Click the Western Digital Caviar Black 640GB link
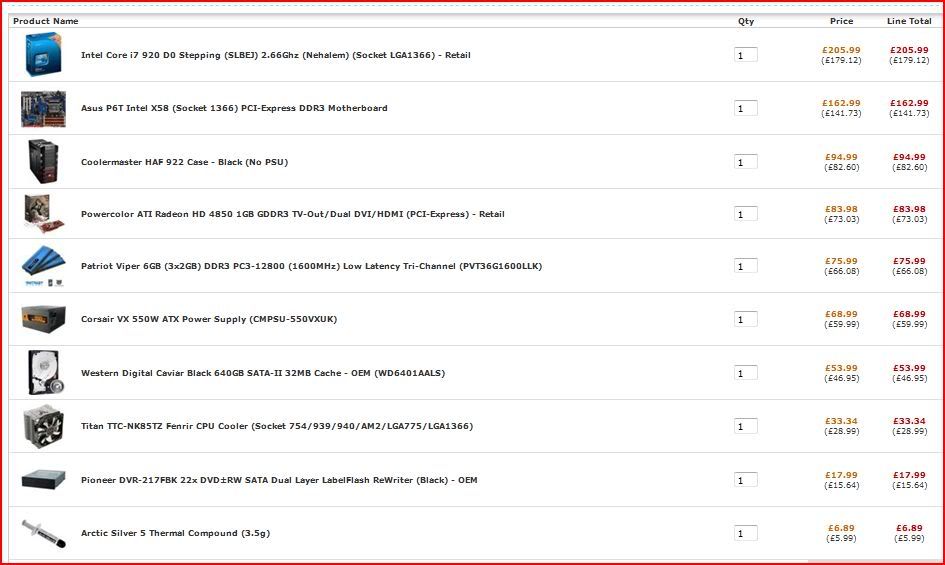This screenshot has width=945, height=565. [263, 373]
